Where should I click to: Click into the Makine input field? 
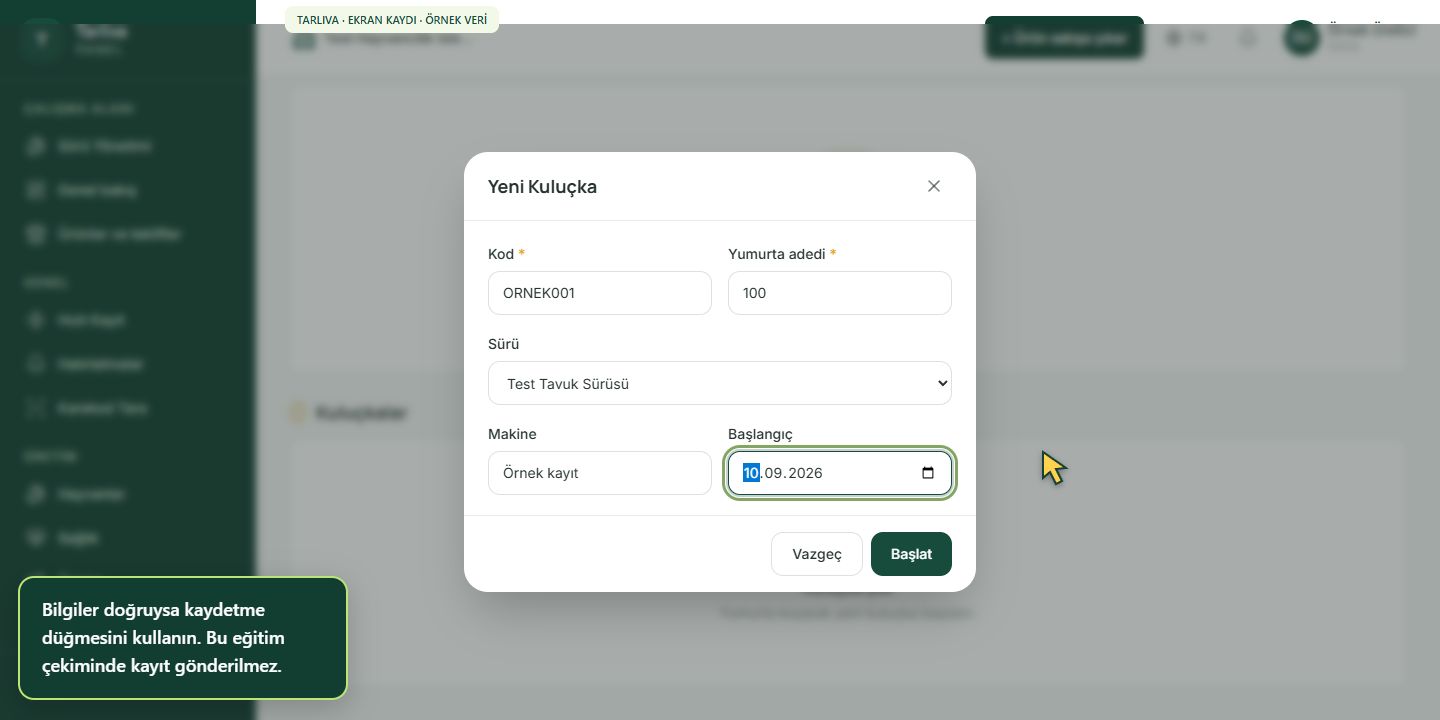[x=600, y=473]
